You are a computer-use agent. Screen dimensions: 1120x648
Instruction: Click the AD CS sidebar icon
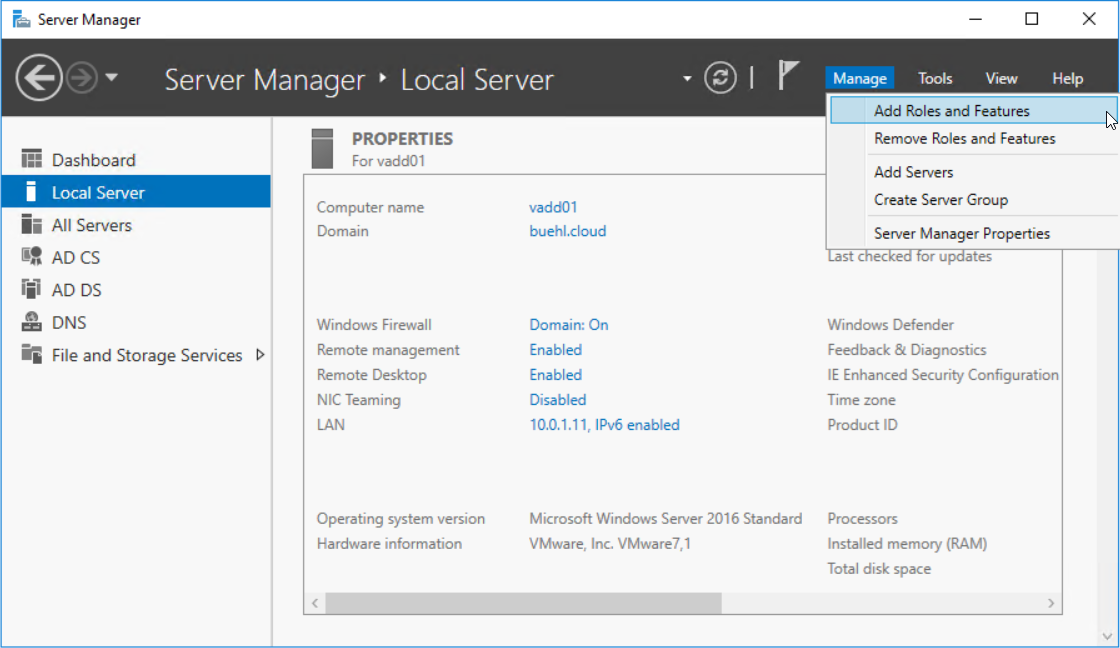point(31,256)
